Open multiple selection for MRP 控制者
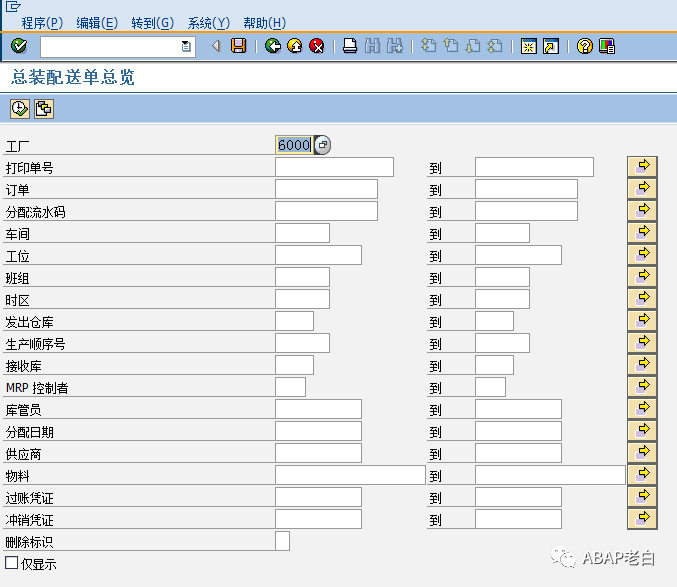This screenshot has width=677, height=587. click(x=642, y=386)
